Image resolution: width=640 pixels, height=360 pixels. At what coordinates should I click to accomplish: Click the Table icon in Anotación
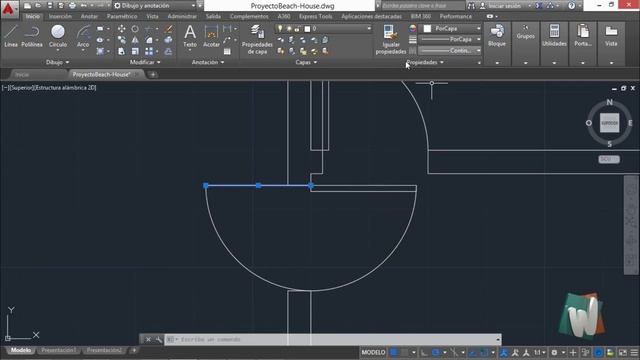tap(227, 51)
